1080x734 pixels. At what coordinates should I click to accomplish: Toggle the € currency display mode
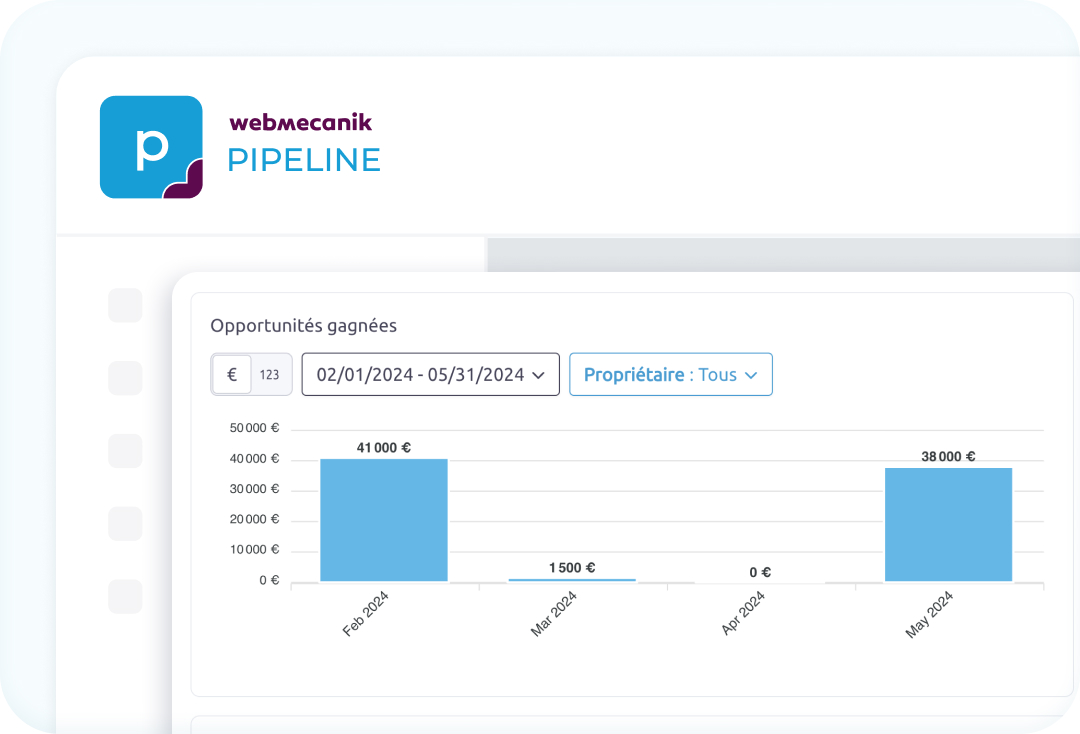232,375
